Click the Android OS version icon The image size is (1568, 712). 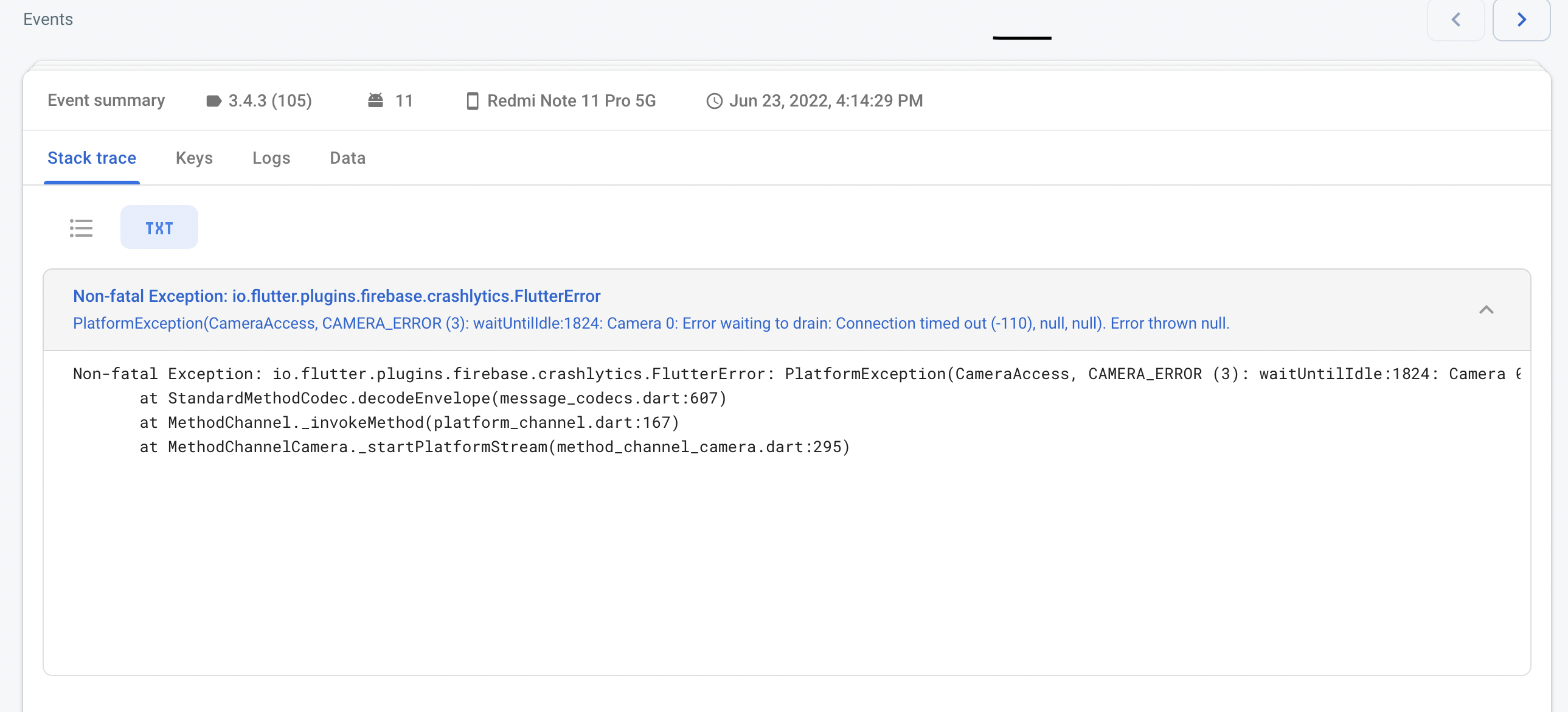tap(375, 100)
